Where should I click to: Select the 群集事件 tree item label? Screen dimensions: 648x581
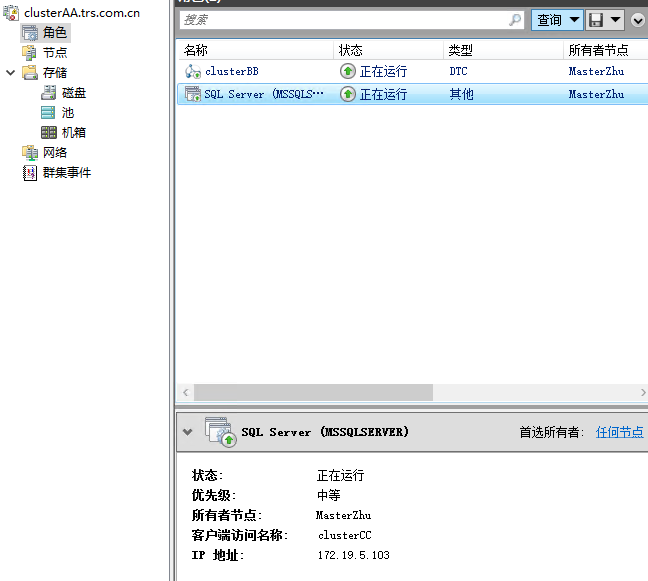click(67, 173)
